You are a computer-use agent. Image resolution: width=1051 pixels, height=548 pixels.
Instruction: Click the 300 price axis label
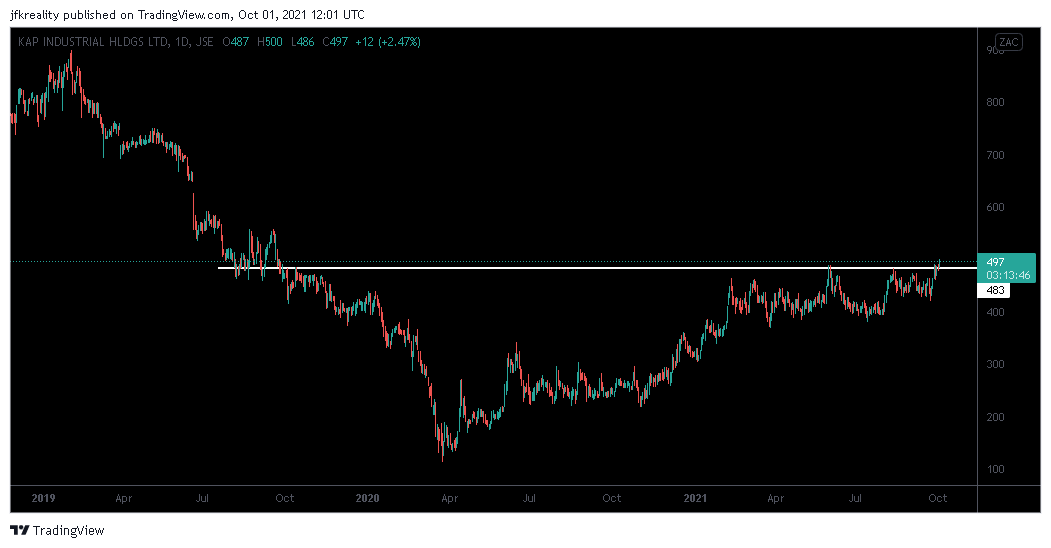click(x=995, y=364)
